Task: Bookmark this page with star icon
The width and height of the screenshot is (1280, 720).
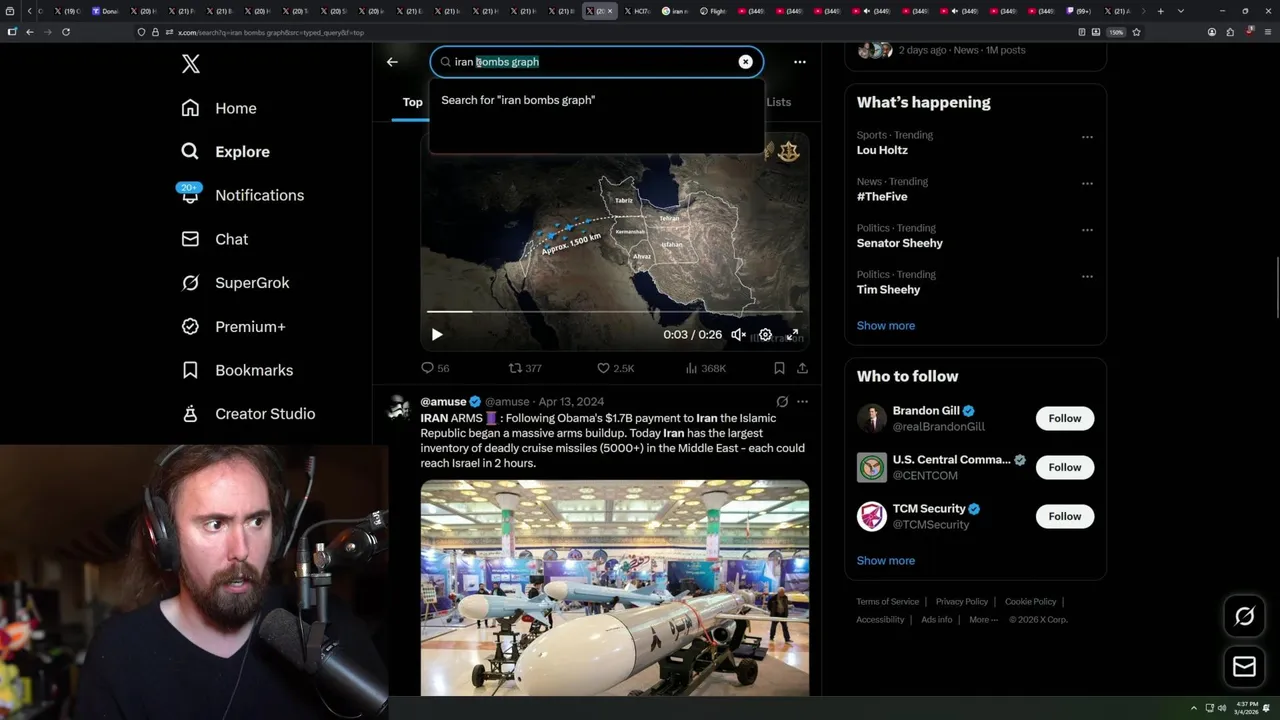Action: tap(1136, 32)
